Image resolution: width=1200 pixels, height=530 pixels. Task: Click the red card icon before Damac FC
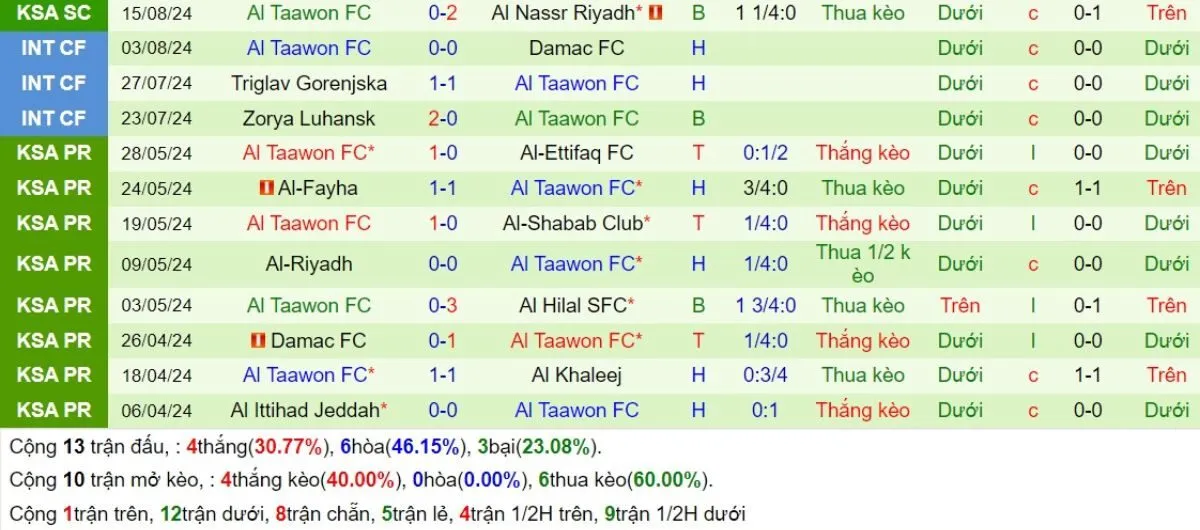pyautogui.click(x=258, y=340)
